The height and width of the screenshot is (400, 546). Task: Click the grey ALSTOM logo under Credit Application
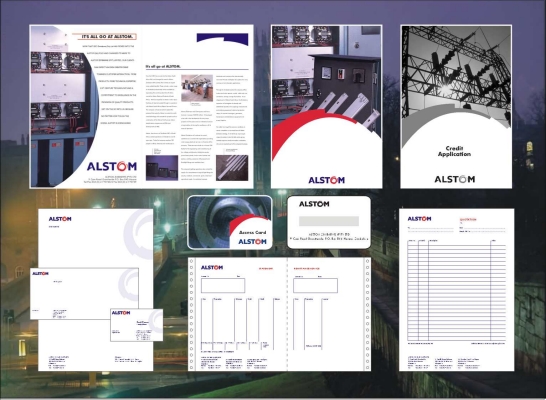click(454, 179)
